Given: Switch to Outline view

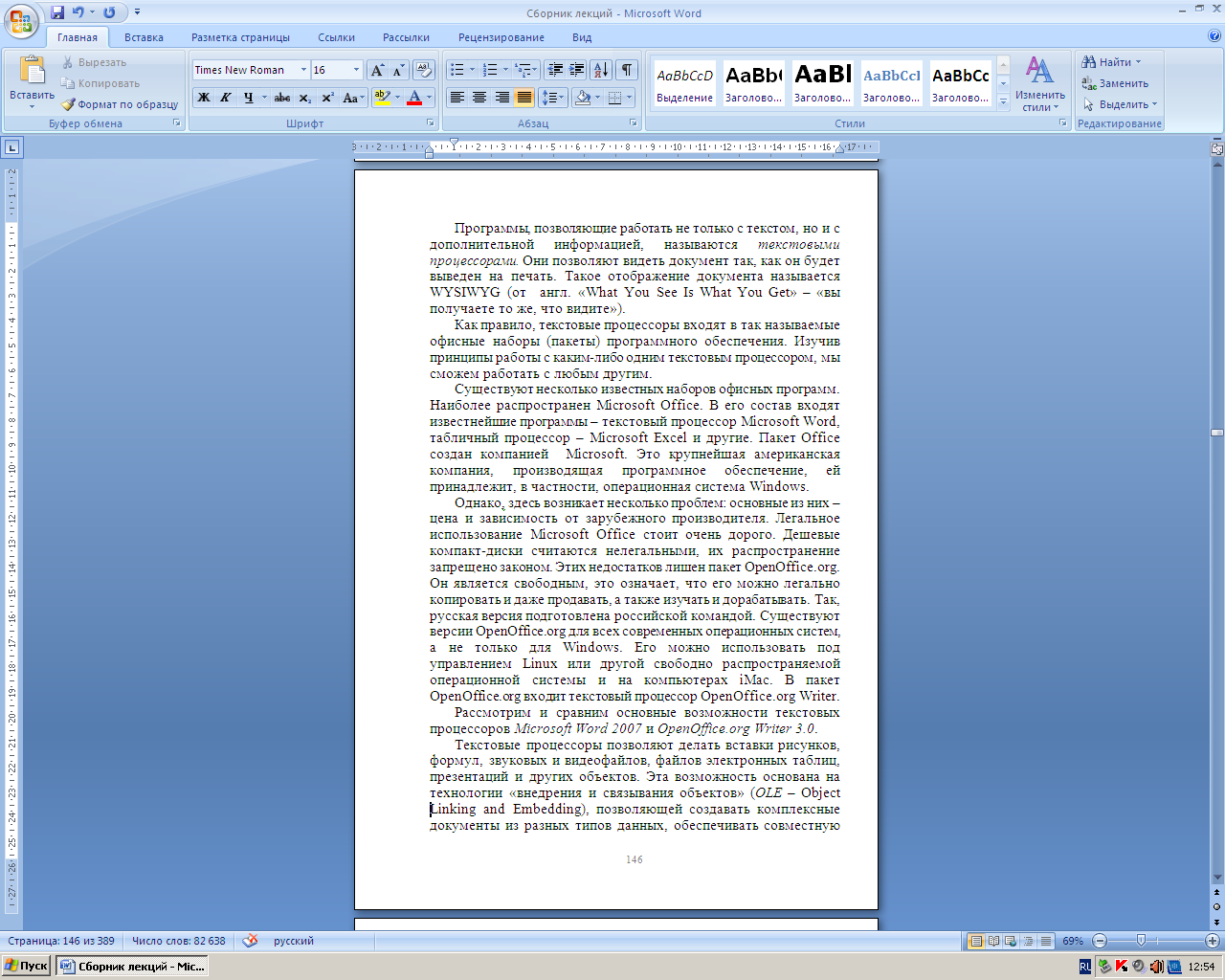Looking at the screenshot, I should tap(1028, 941).
